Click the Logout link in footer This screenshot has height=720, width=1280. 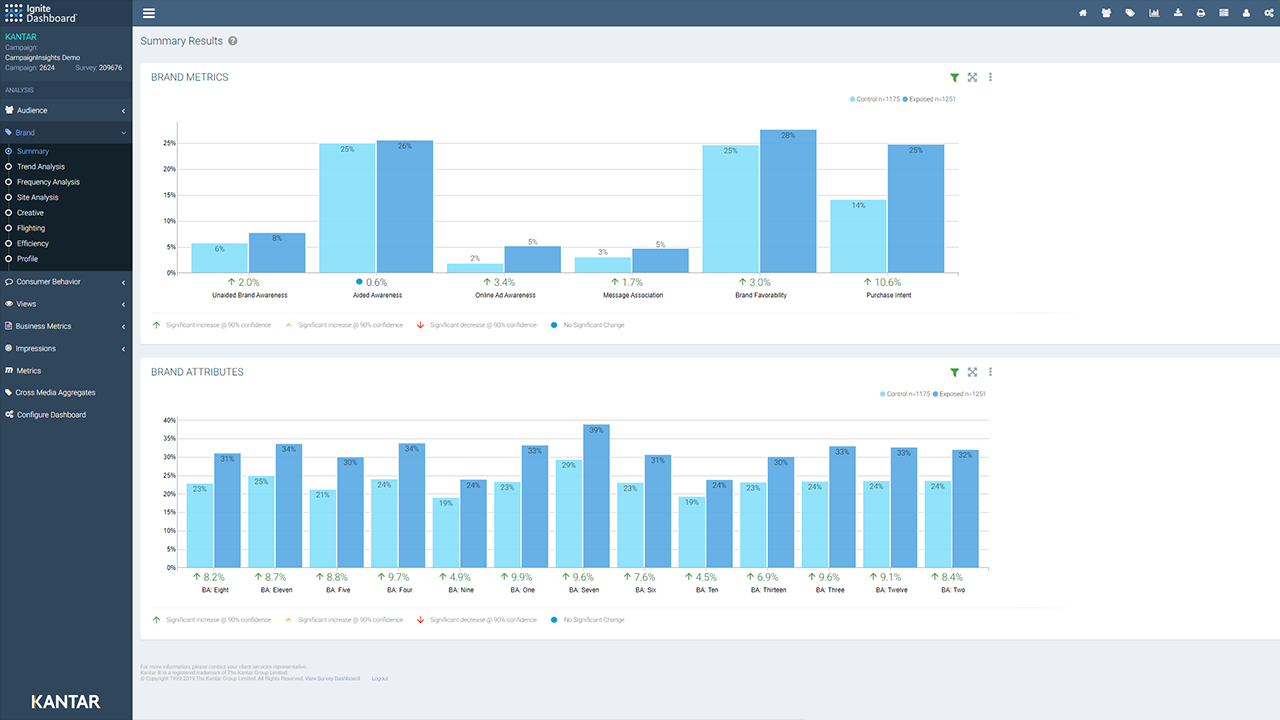click(x=379, y=679)
